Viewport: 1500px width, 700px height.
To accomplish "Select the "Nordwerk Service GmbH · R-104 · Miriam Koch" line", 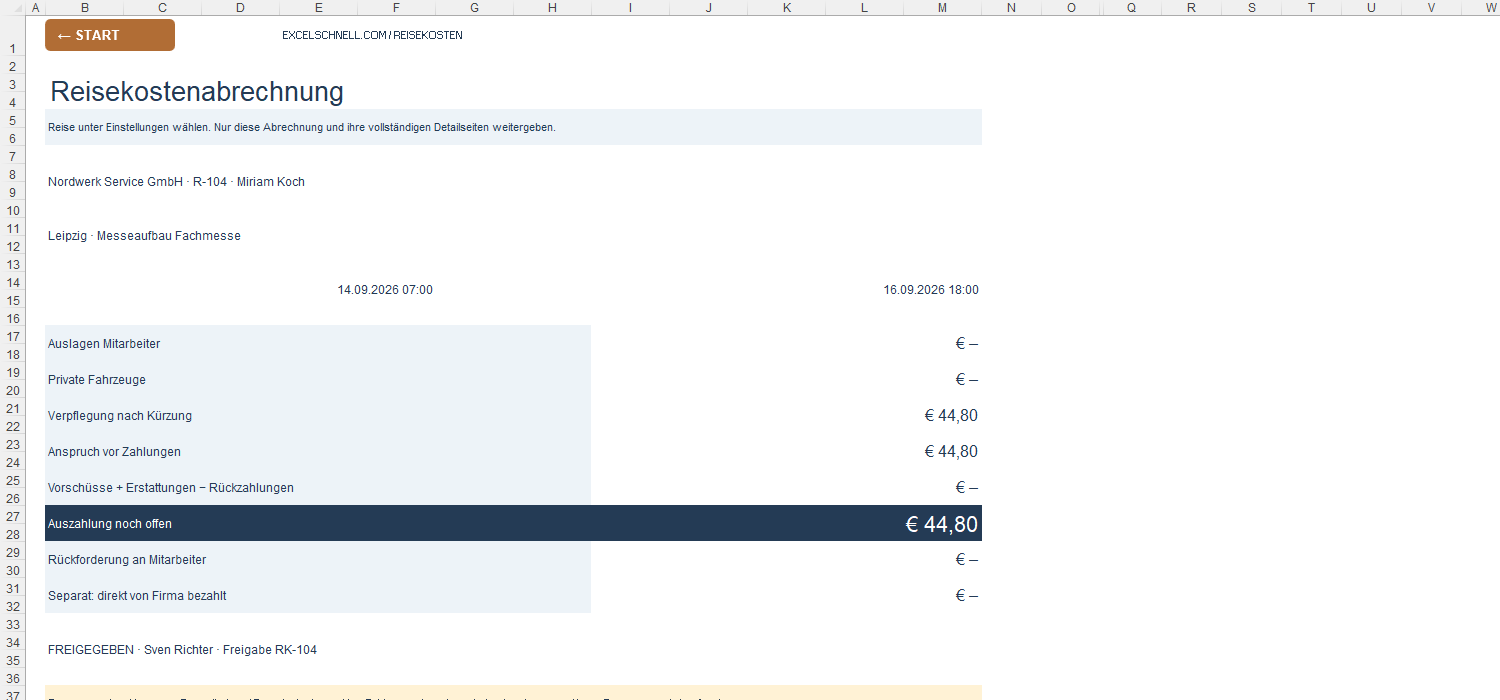I will click(x=176, y=182).
